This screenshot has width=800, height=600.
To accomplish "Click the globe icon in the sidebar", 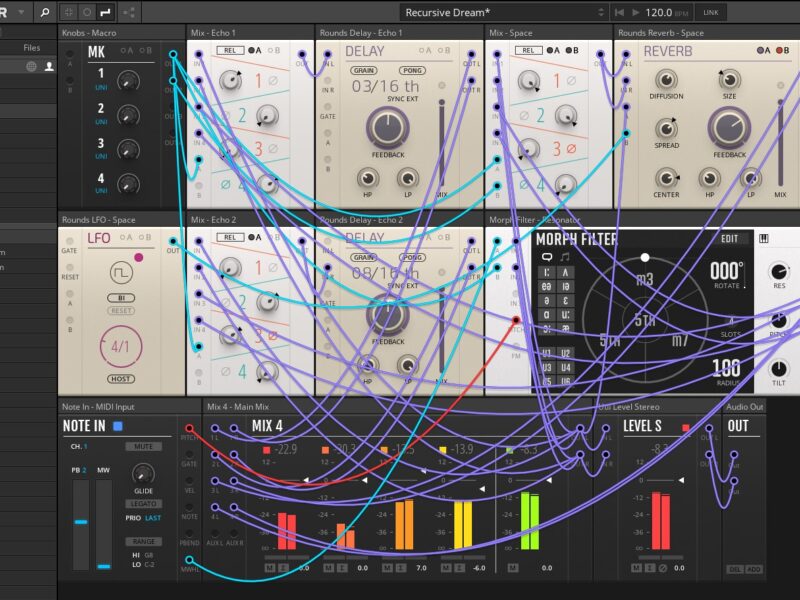I will 31,66.
